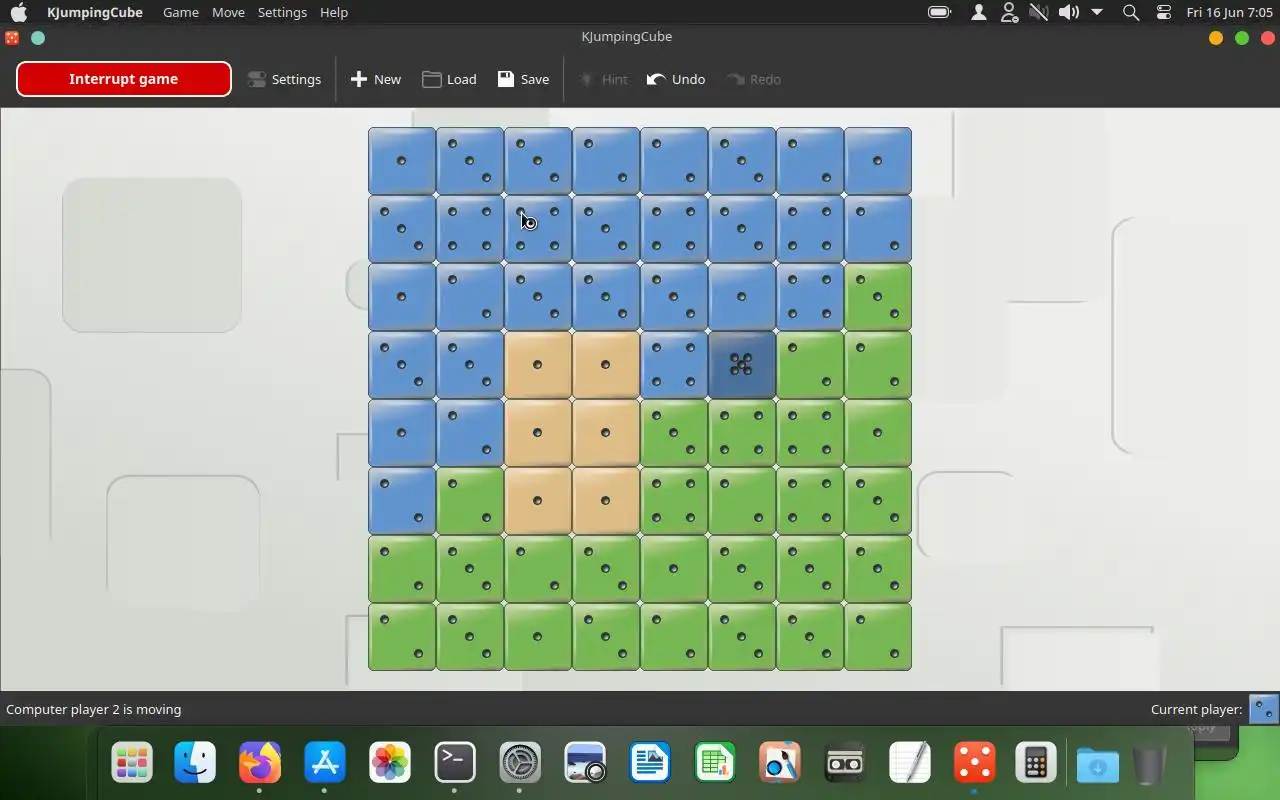
Task: Expand the tray dropdown arrow in menu bar
Action: (1097, 12)
